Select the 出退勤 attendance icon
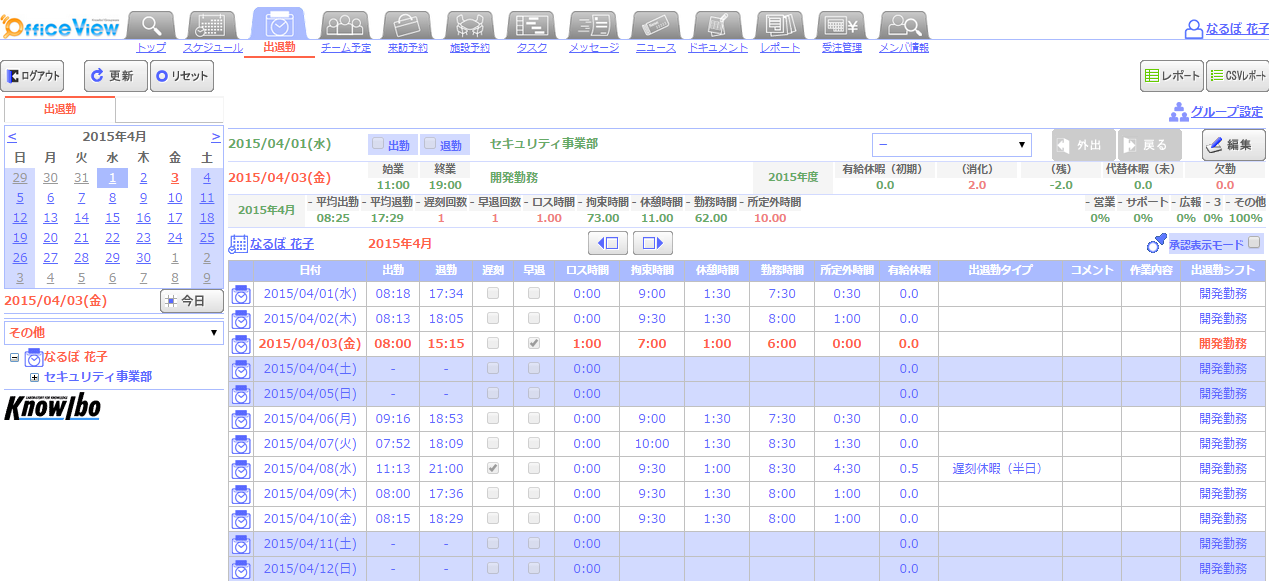Image resolution: width=1269 pixels, height=581 pixels. click(279, 24)
